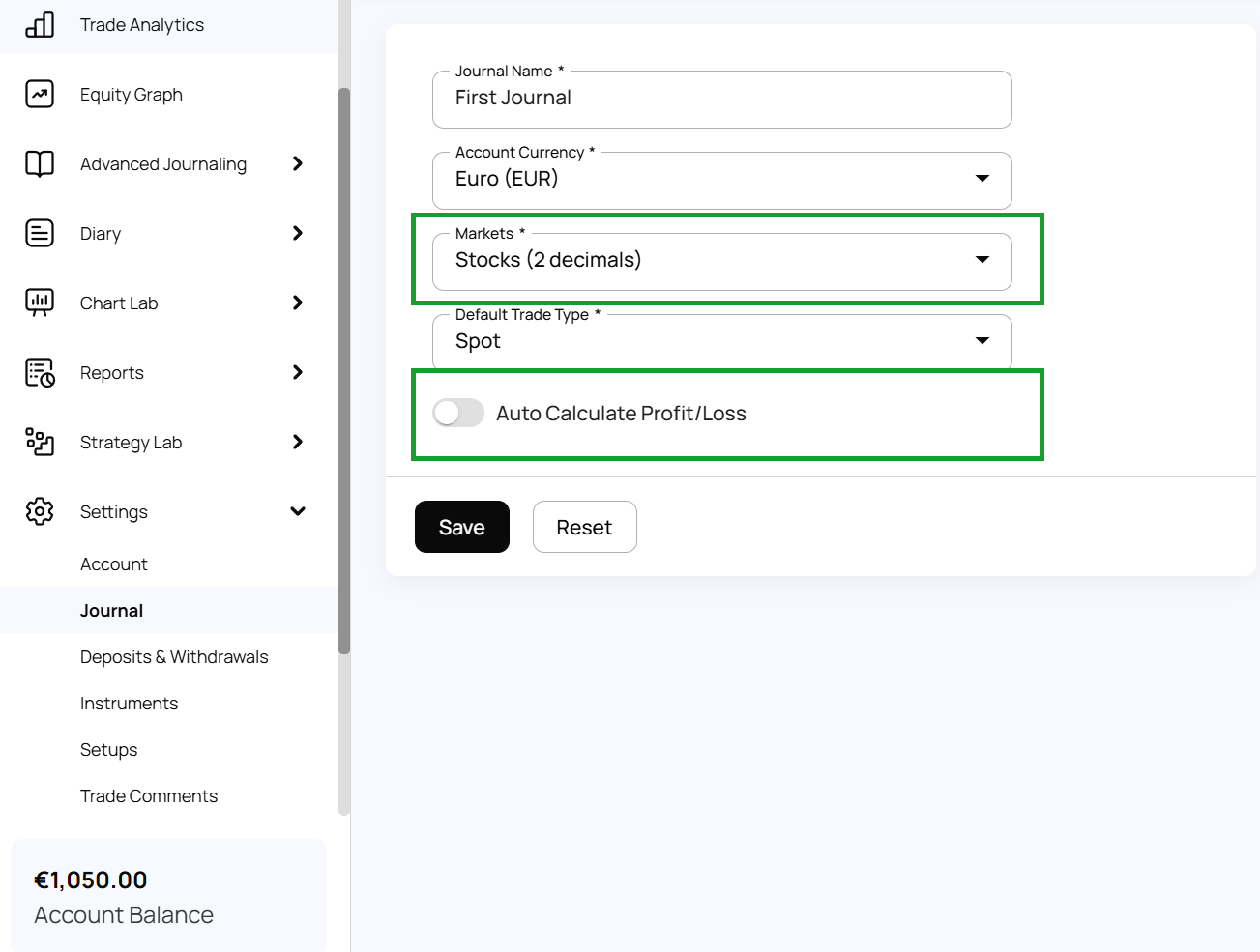Open the Default Trade Type dropdown
Viewport: 1260px width, 952px height.
click(x=721, y=342)
